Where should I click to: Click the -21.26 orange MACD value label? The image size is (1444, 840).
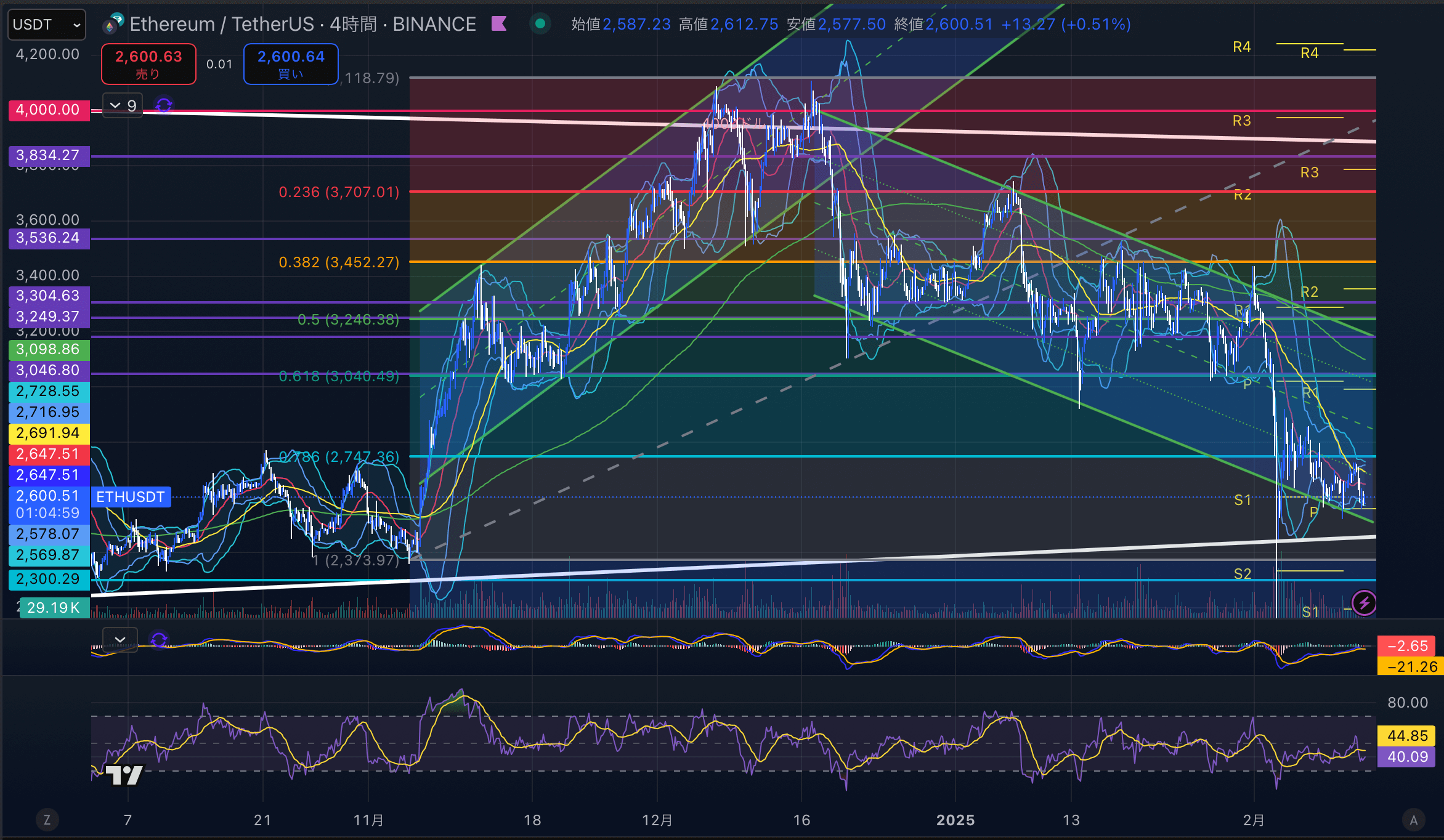click(x=1410, y=667)
